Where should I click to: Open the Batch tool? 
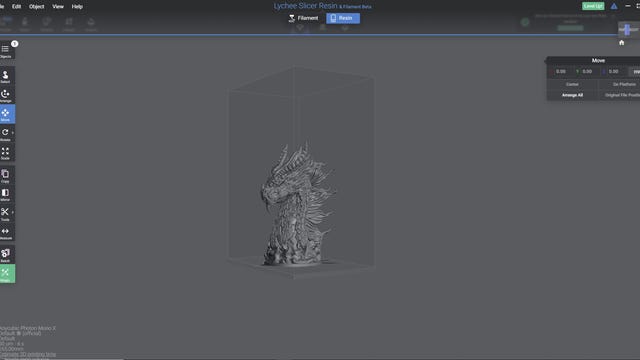click(x=6, y=255)
